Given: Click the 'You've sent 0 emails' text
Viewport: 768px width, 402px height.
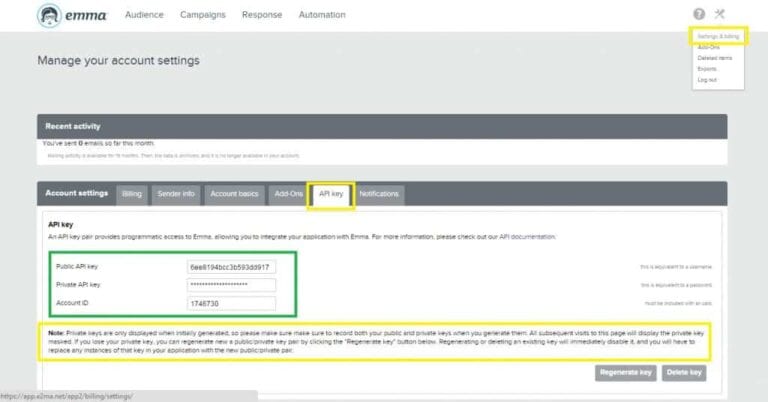Looking at the screenshot, I should [x=98, y=143].
